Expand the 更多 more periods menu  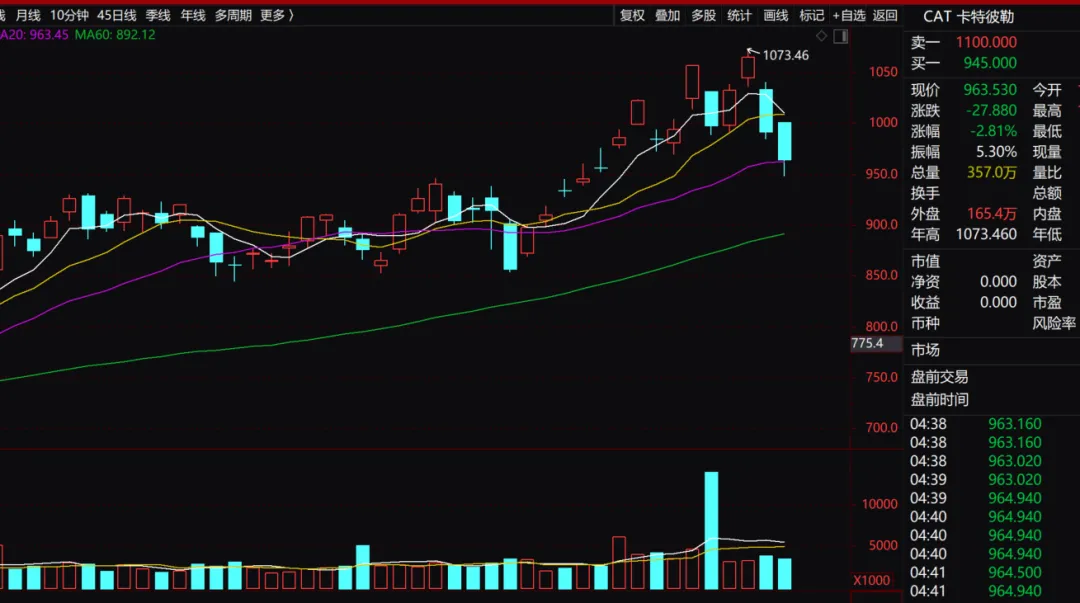click(277, 15)
